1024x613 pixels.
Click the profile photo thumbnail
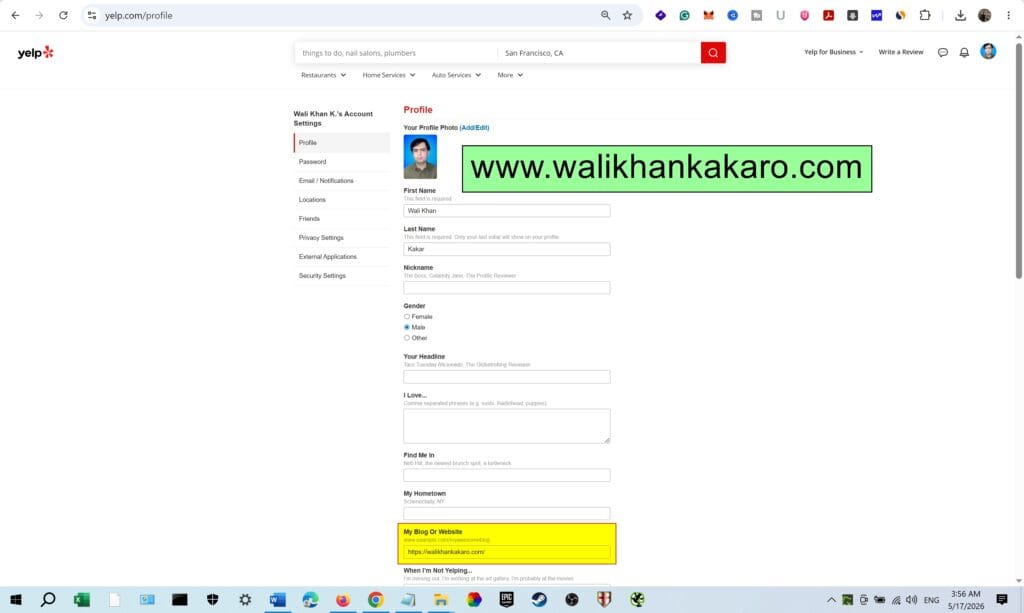(420, 157)
